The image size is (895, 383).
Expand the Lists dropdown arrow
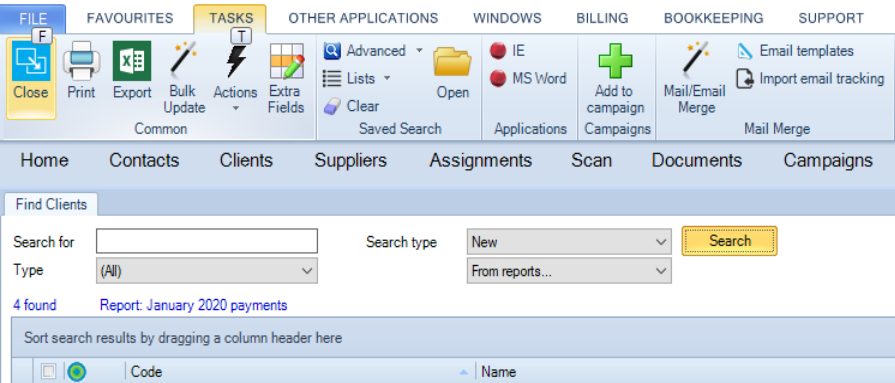pos(386,78)
